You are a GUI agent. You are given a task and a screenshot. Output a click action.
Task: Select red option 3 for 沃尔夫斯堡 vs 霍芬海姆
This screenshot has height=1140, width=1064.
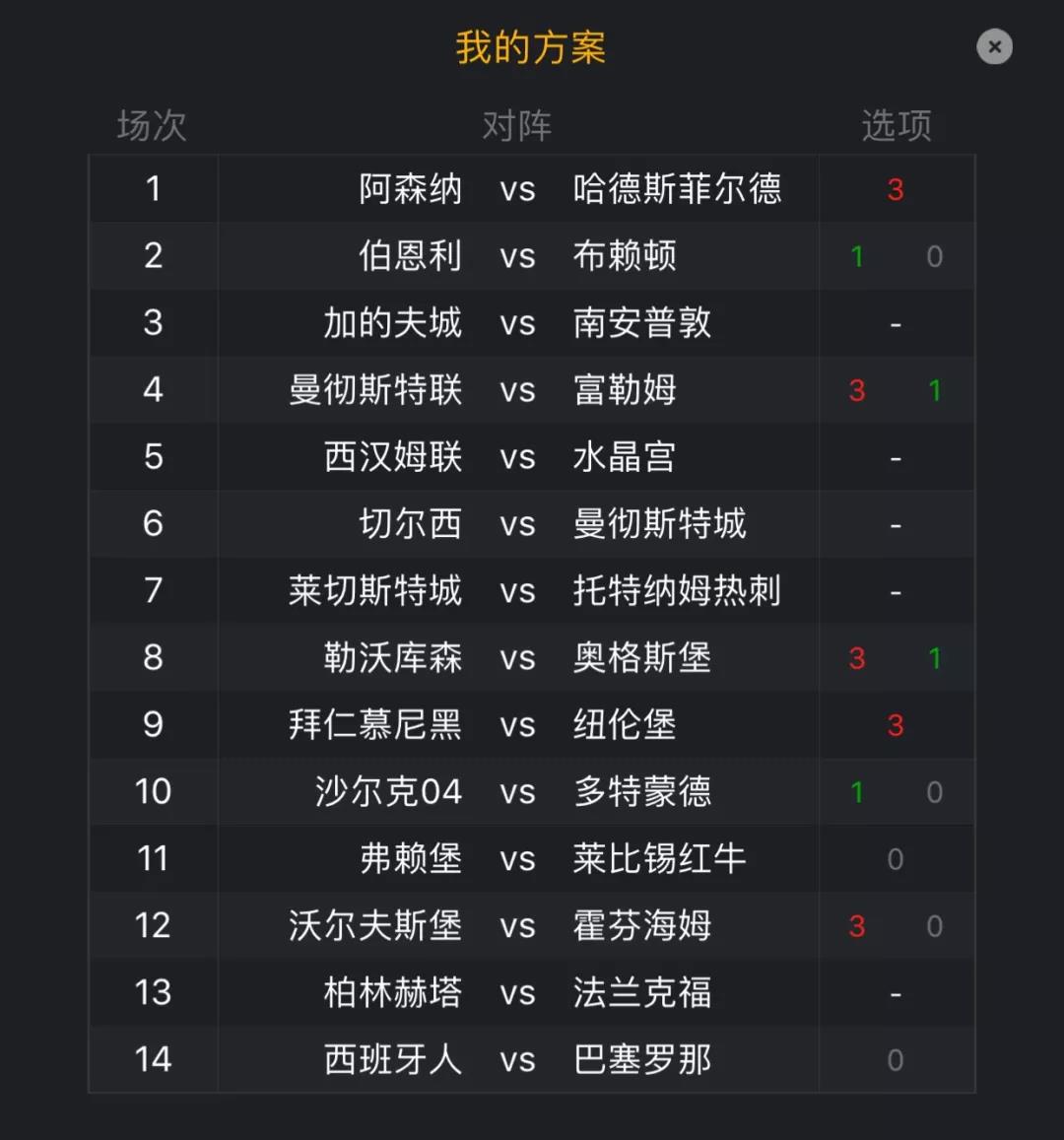point(857,925)
